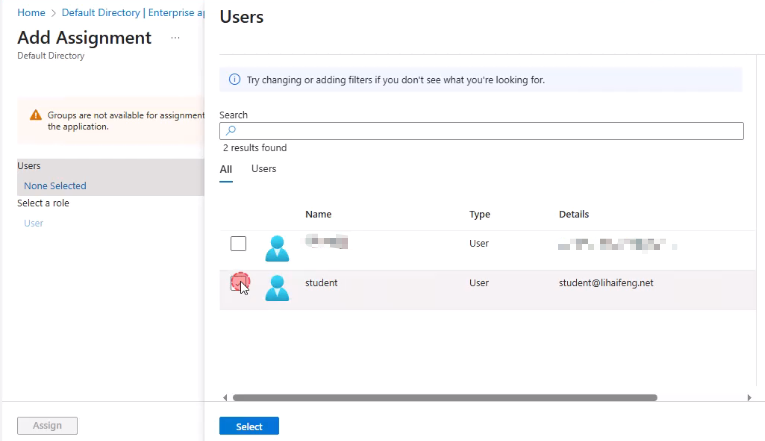The image size is (765, 441).
Task: Click the horizontal scrollbar thumb
Action: (445, 398)
